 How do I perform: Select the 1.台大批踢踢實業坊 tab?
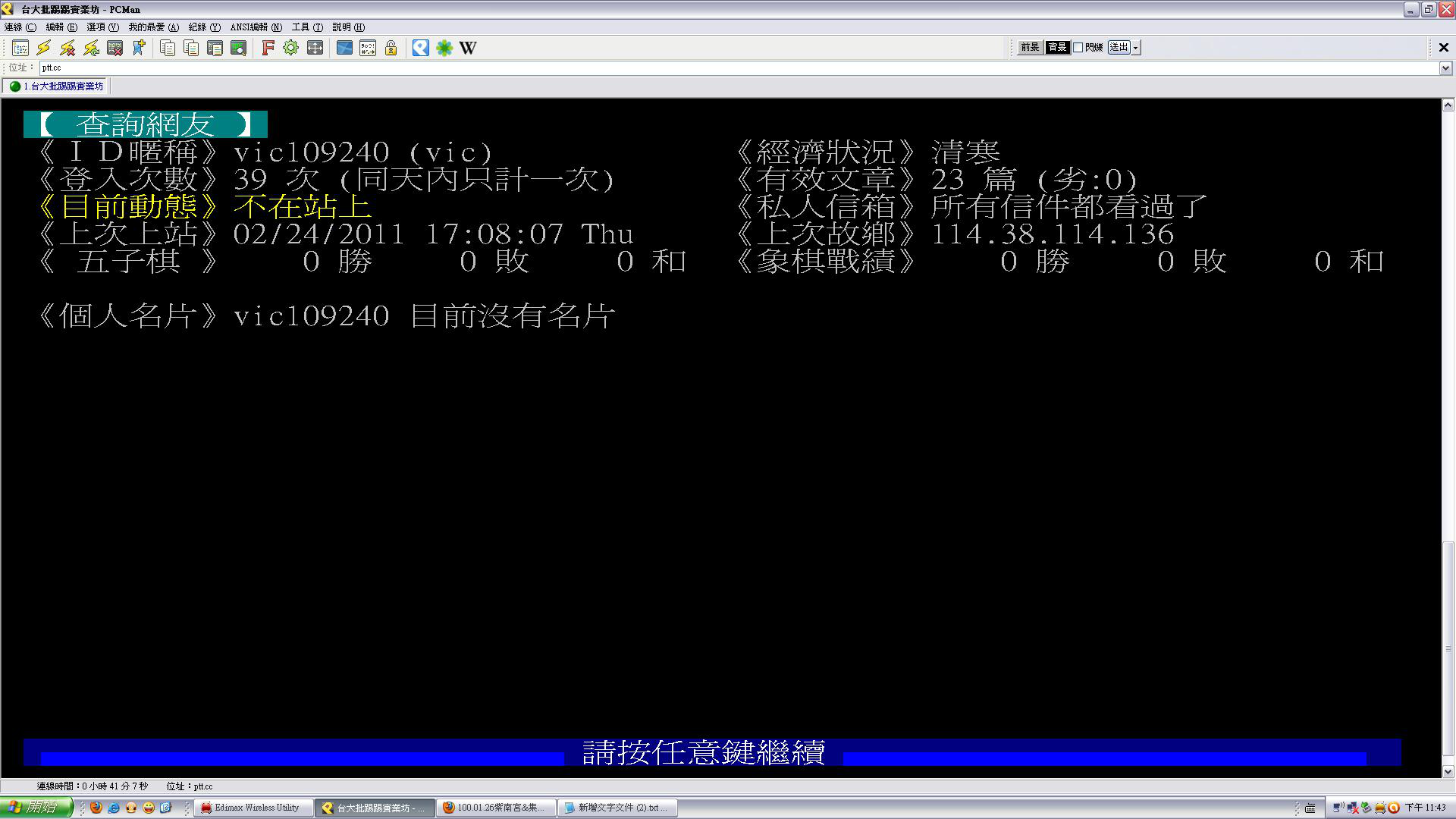coord(57,86)
